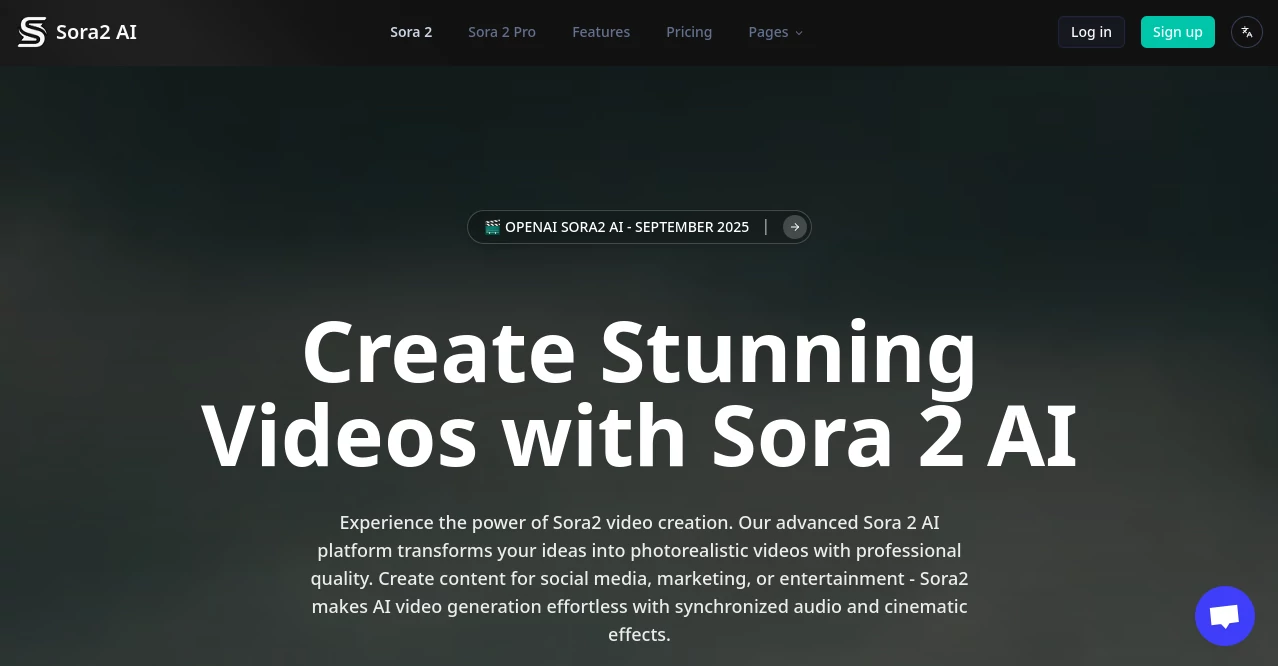Open the Pricing page
This screenshot has height=666, width=1278.
[x=688, y=32]
